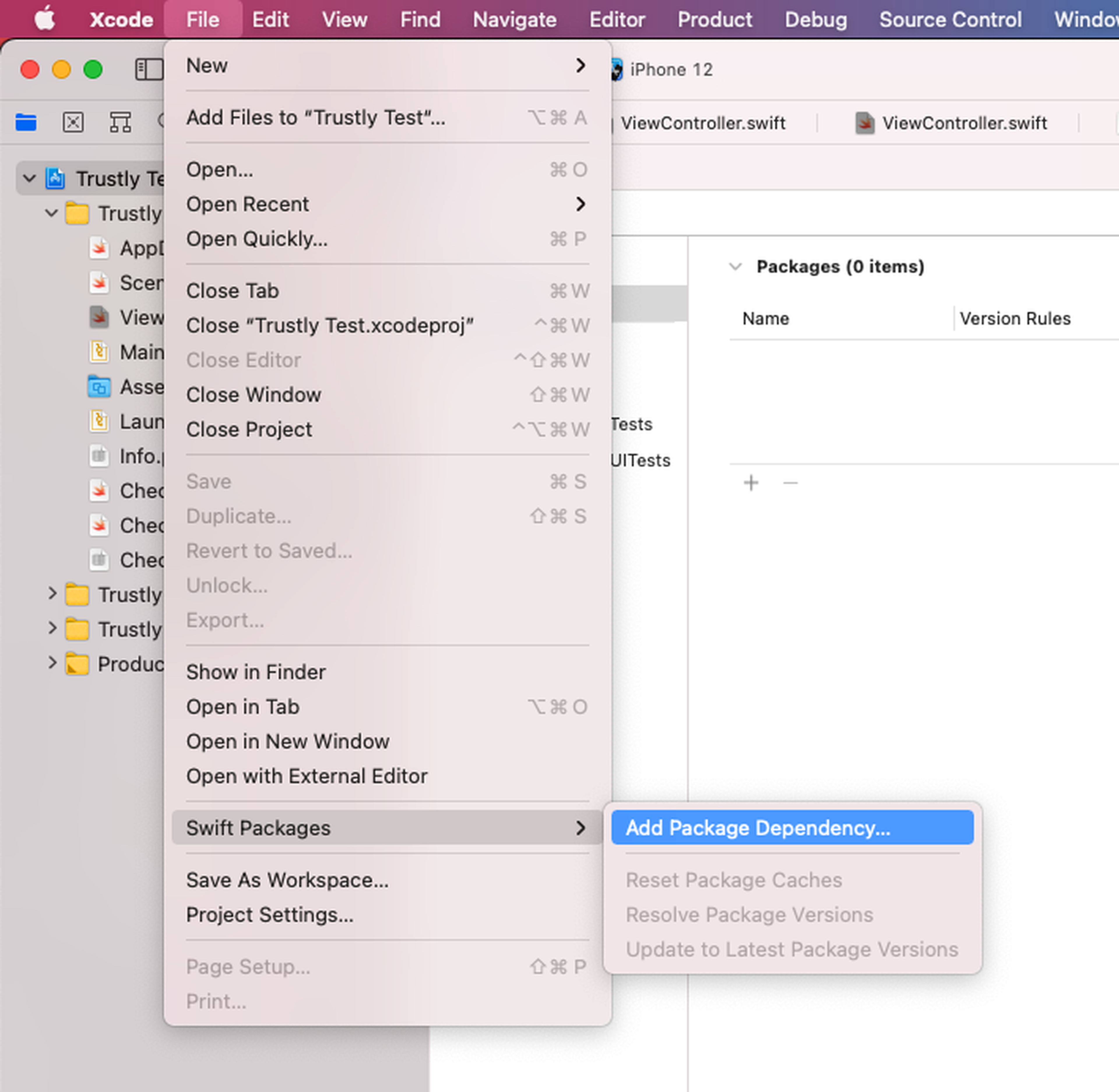This screenshot has height=1092, width=1119.
Task: Open the Edit menu
Action: click(x=270, y=20)
